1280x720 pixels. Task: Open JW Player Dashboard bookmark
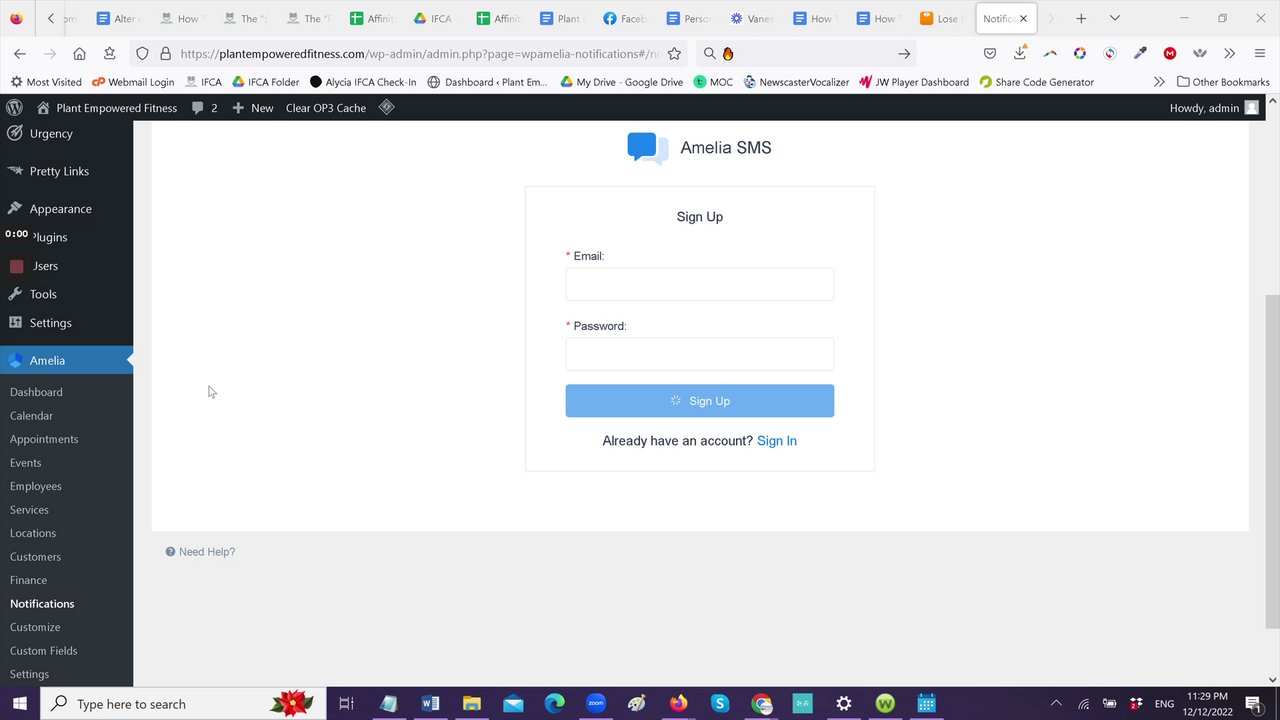click(x=913, y=82)
